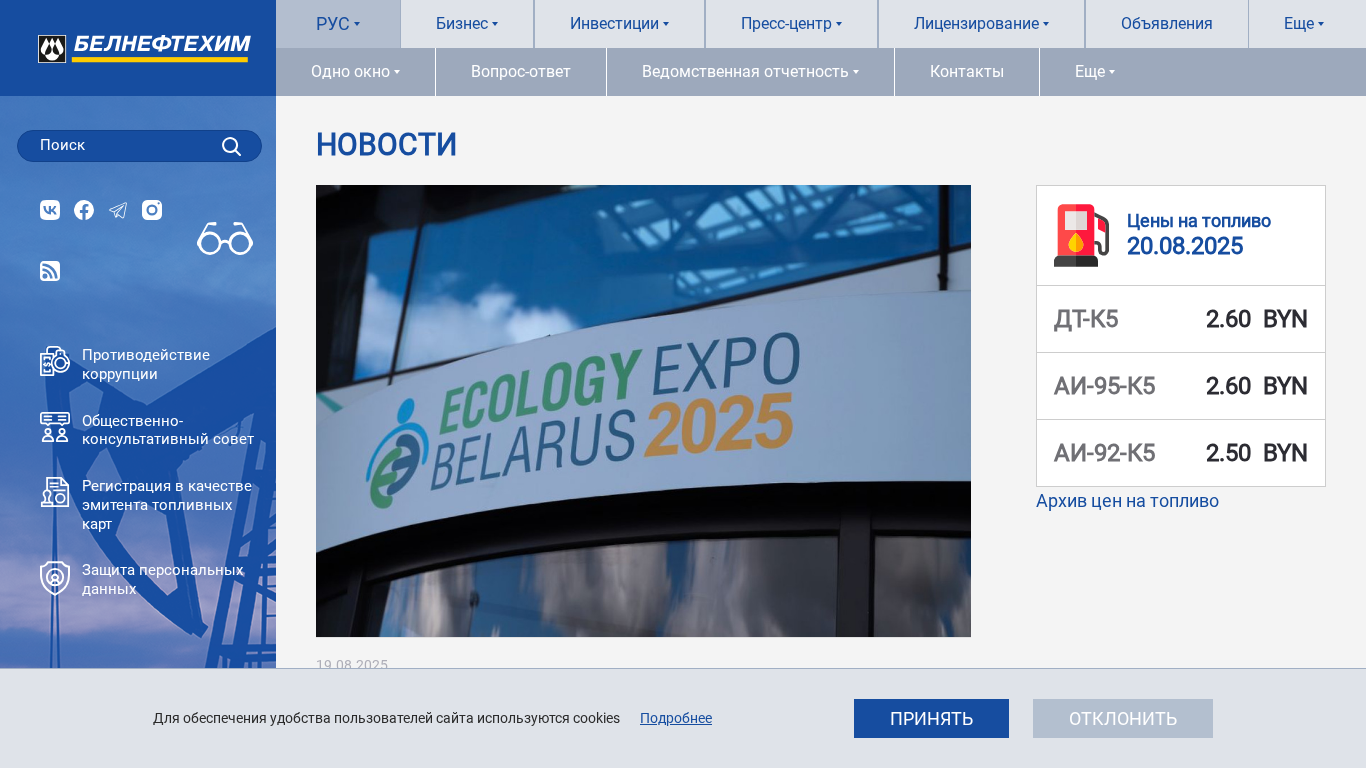
Task: Click the search magnifier icon
Action: coord(231,146)
